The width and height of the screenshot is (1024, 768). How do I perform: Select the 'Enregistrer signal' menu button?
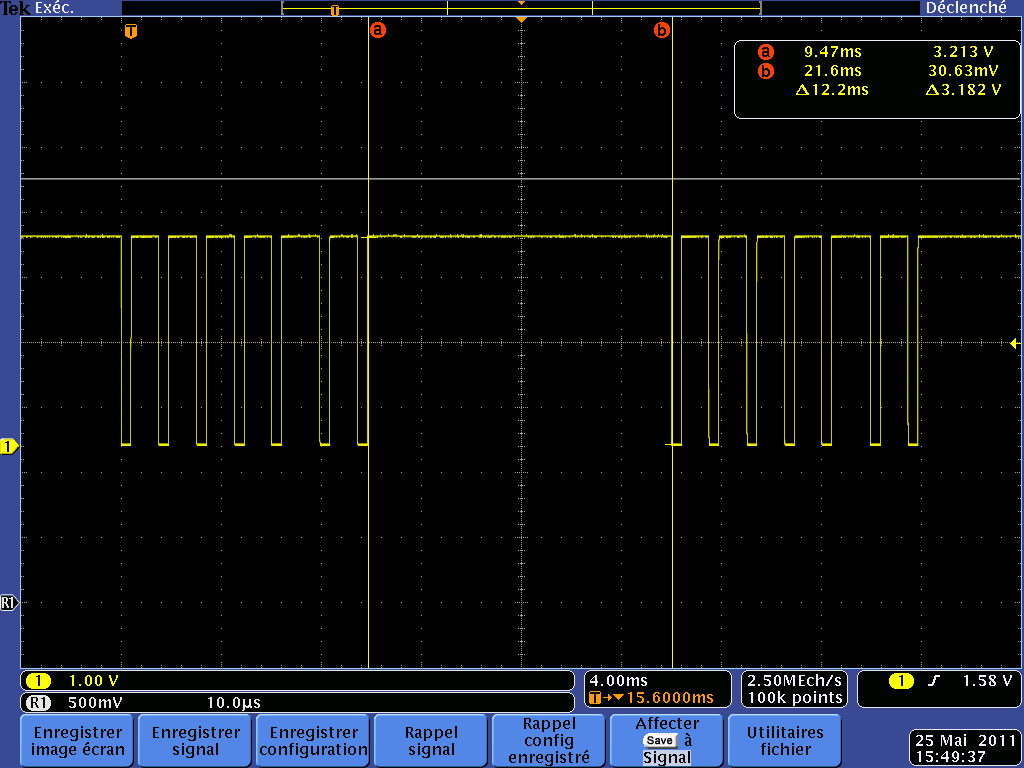tap(196, 741)
